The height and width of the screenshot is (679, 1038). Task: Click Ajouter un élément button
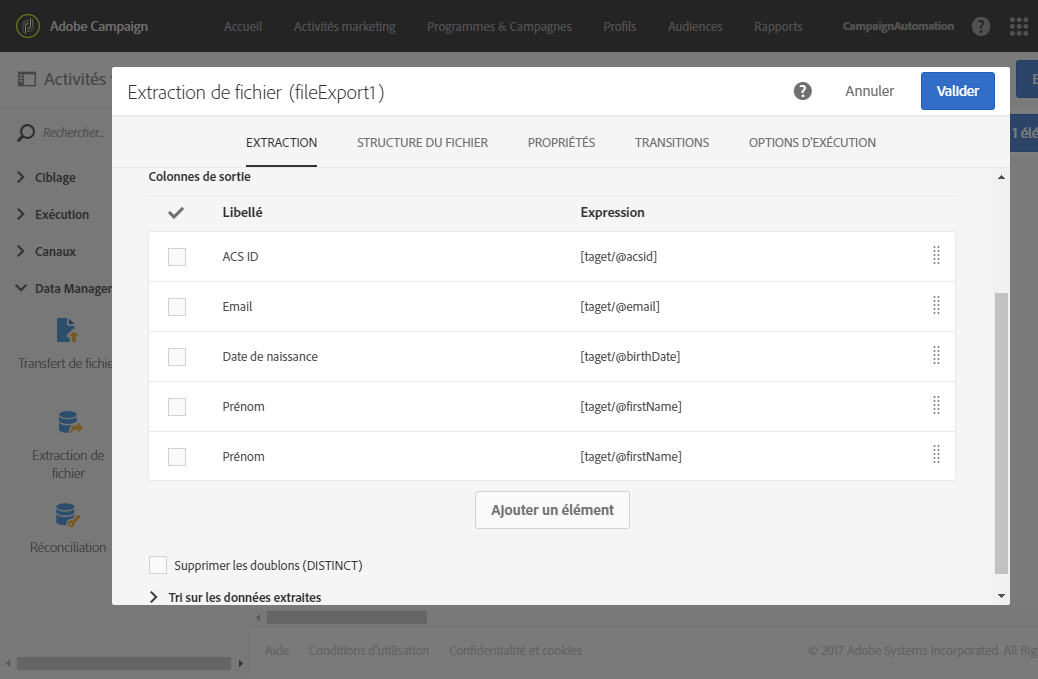point(552,510)
